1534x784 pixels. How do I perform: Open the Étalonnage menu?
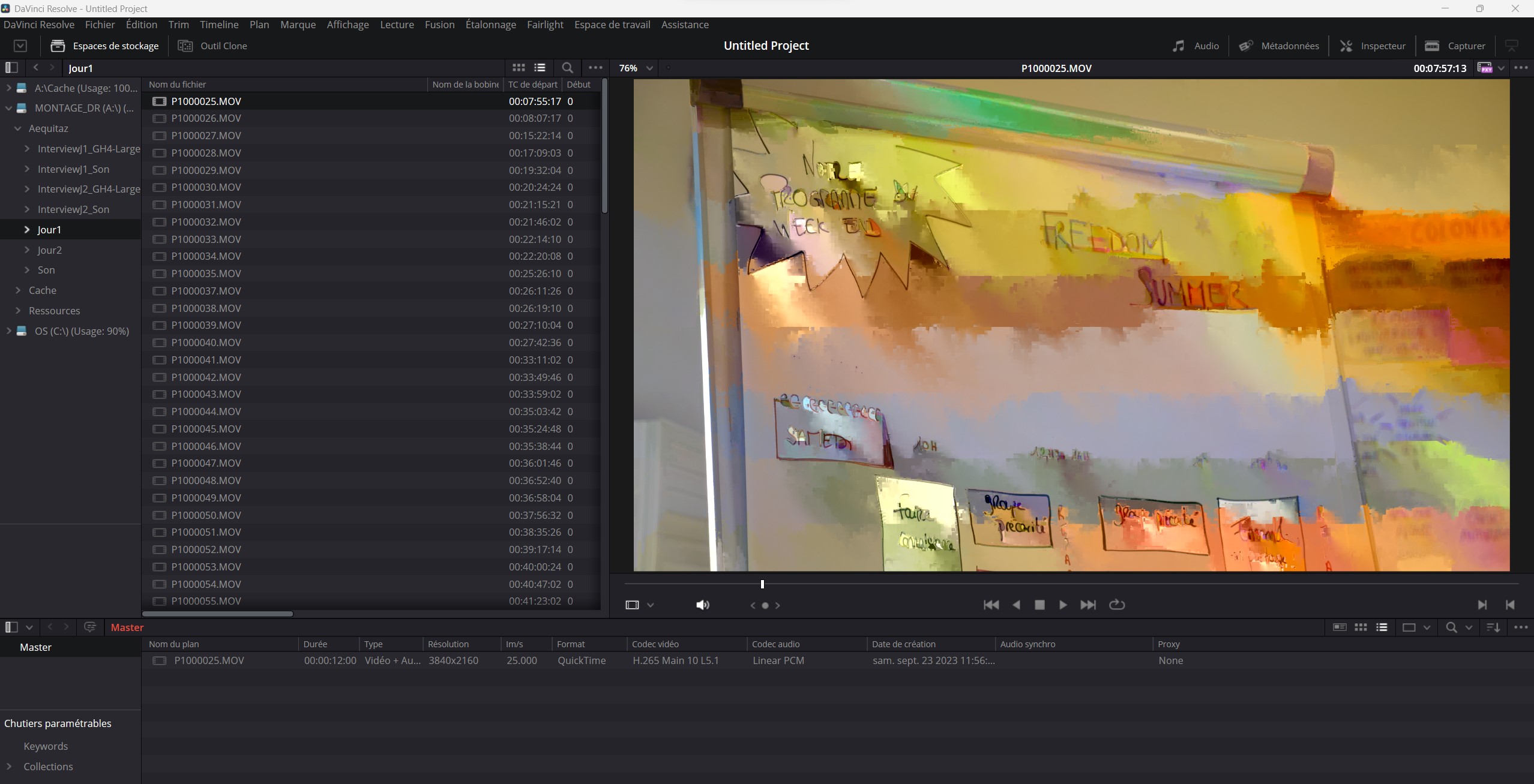[490, 25]
